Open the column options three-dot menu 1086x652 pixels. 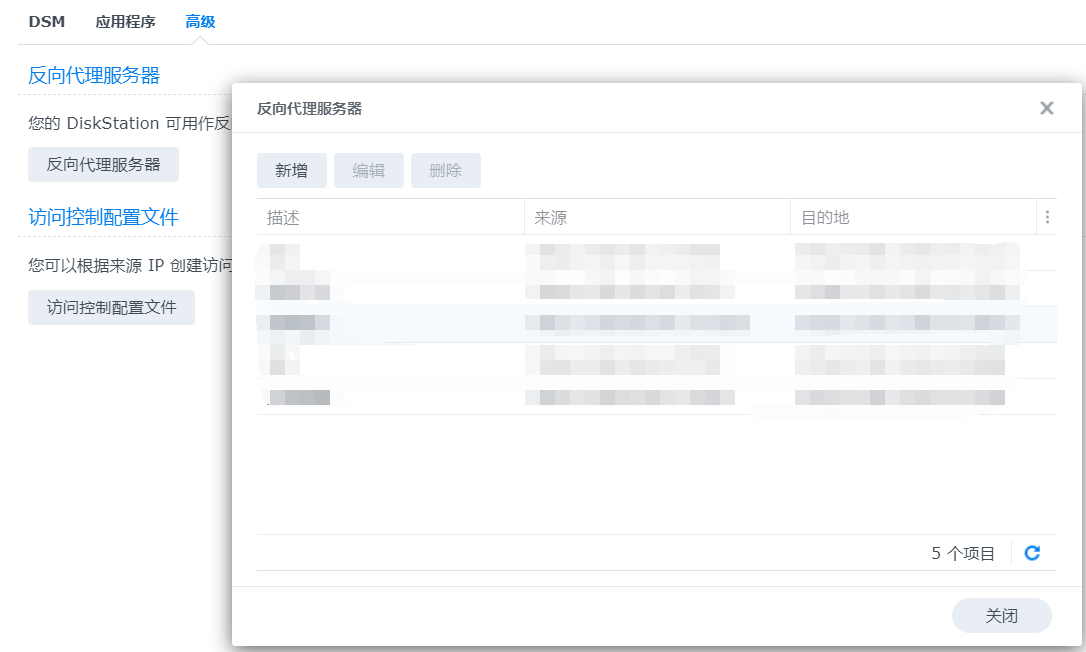[x=1047, y=217]
